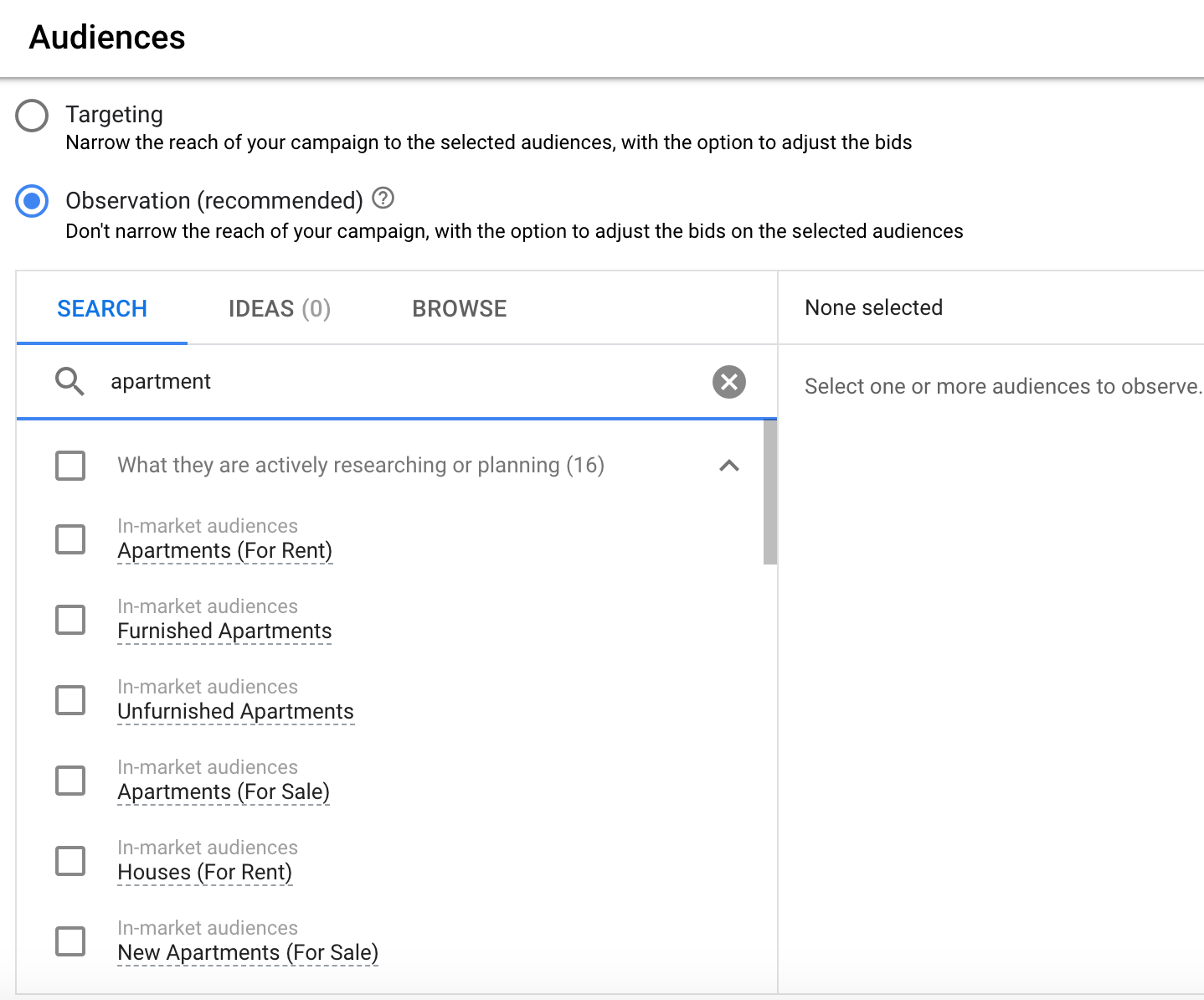The width and height of the screenshot is (1204, 1000).
Task: Check the entire researching or planning group
Action: pyautogui.click(x=70, y=466)
